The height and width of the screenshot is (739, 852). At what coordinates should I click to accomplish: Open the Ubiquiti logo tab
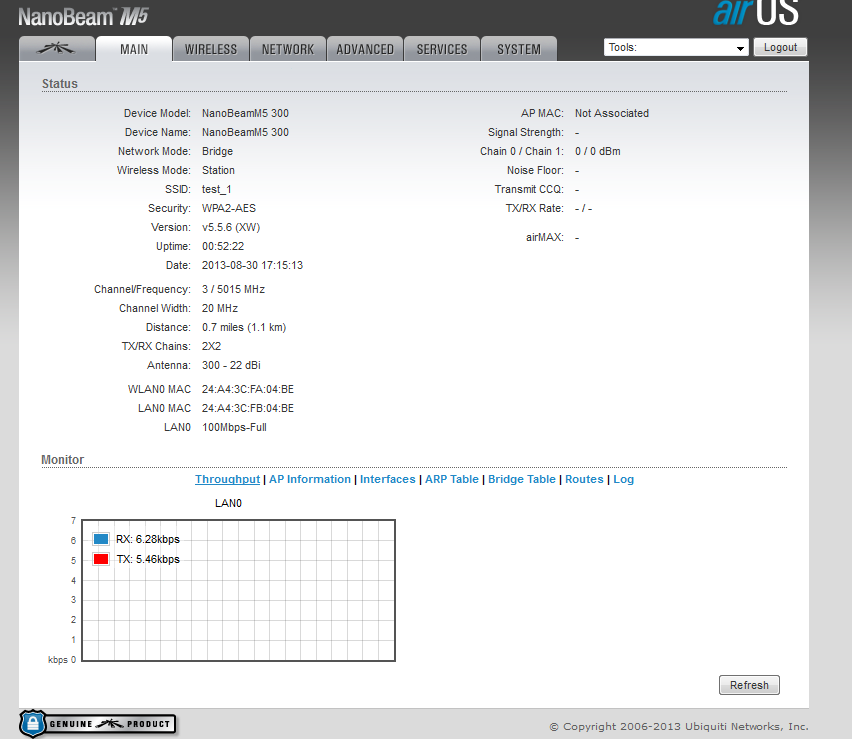tap(57, 49)
